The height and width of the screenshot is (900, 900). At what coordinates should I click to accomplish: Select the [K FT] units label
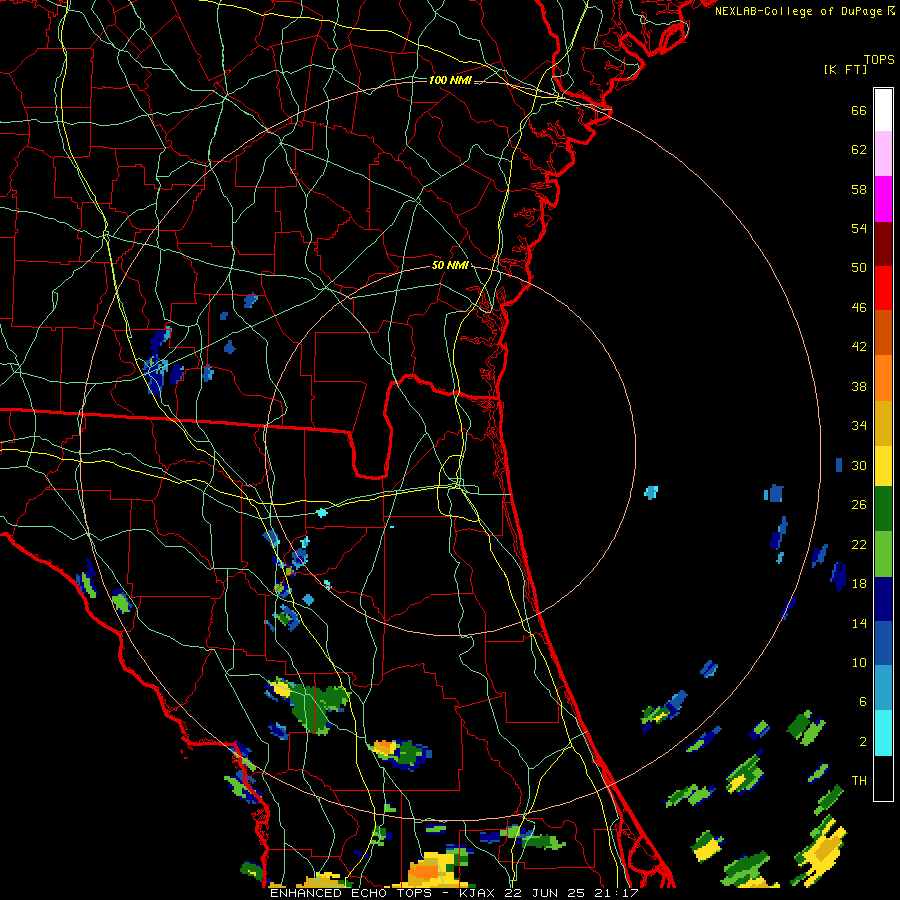845,69
